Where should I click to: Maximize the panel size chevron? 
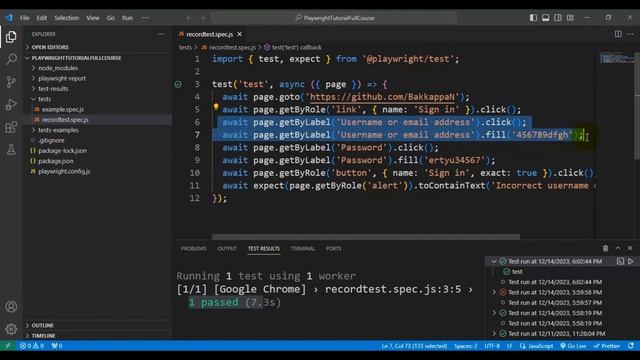point(618,248)
